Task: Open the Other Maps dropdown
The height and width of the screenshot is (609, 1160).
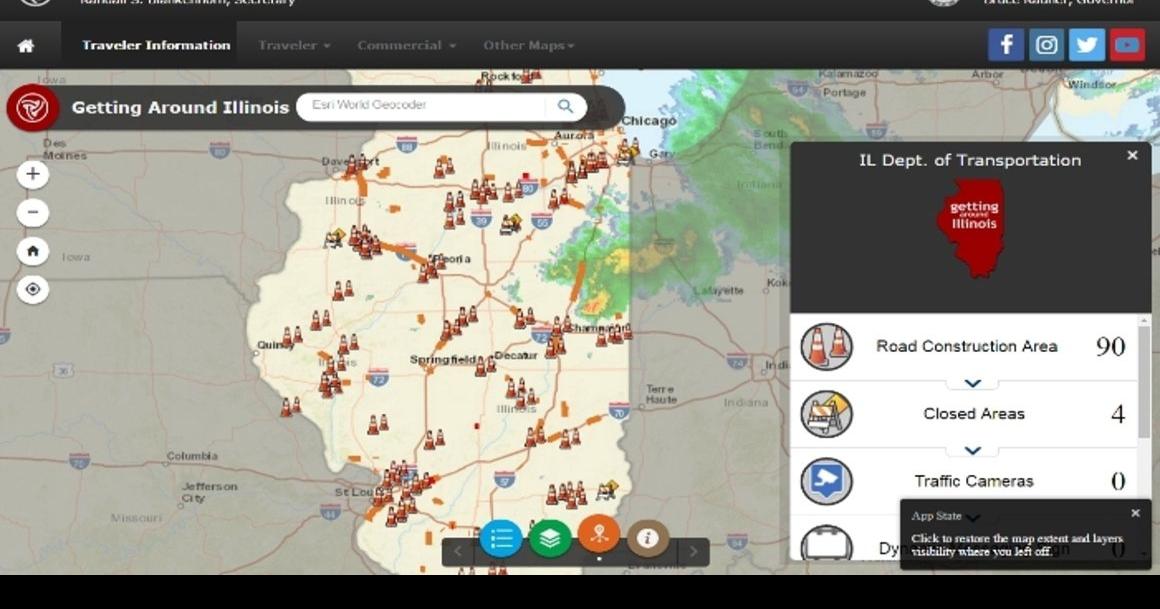Action: click(x=528, y=45)
